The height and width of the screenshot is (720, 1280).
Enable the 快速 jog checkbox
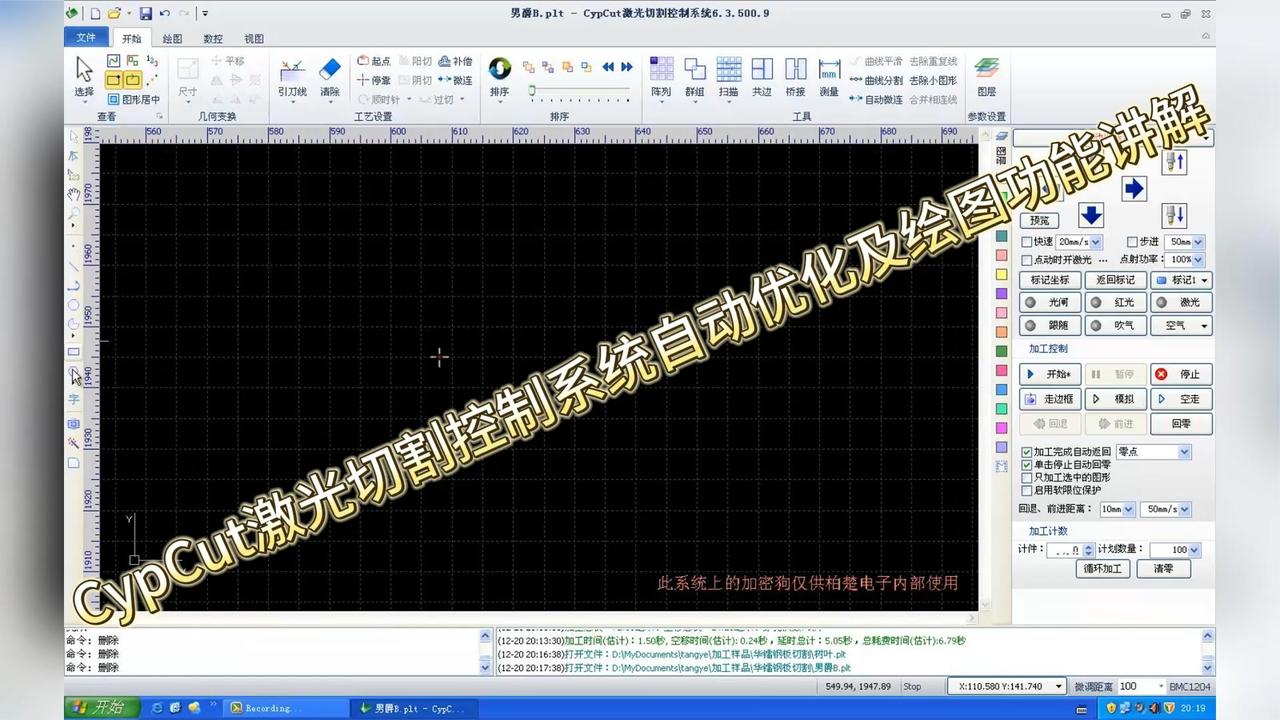click(x=1028, y=241)
